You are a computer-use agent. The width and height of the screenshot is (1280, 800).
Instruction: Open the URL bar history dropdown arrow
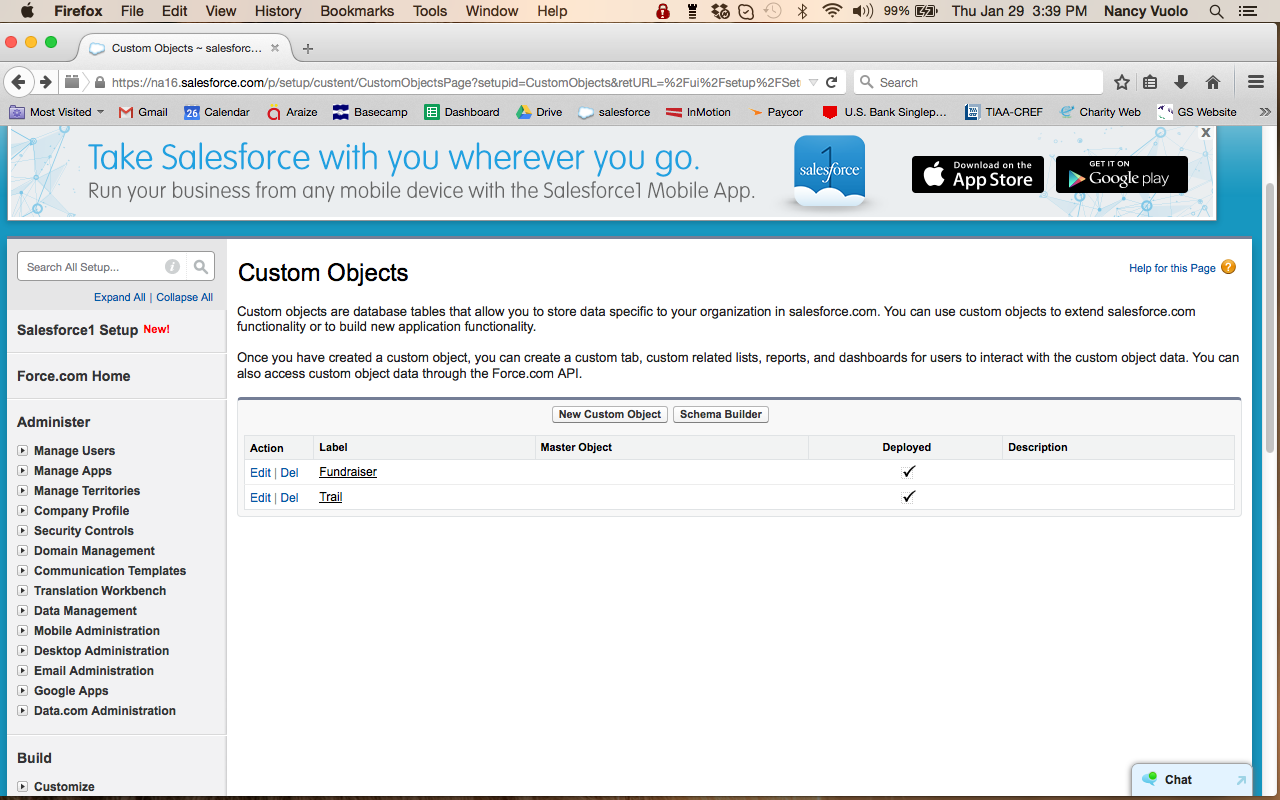(813, 82)
